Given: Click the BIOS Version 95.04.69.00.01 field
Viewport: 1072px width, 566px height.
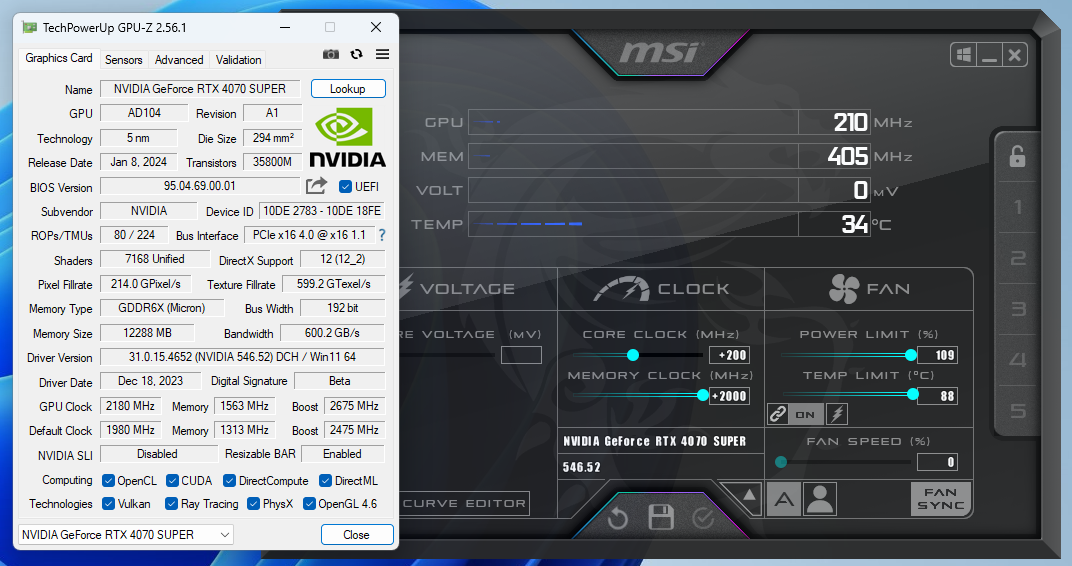Looking at the screenshot, I should tap(200, 186).
